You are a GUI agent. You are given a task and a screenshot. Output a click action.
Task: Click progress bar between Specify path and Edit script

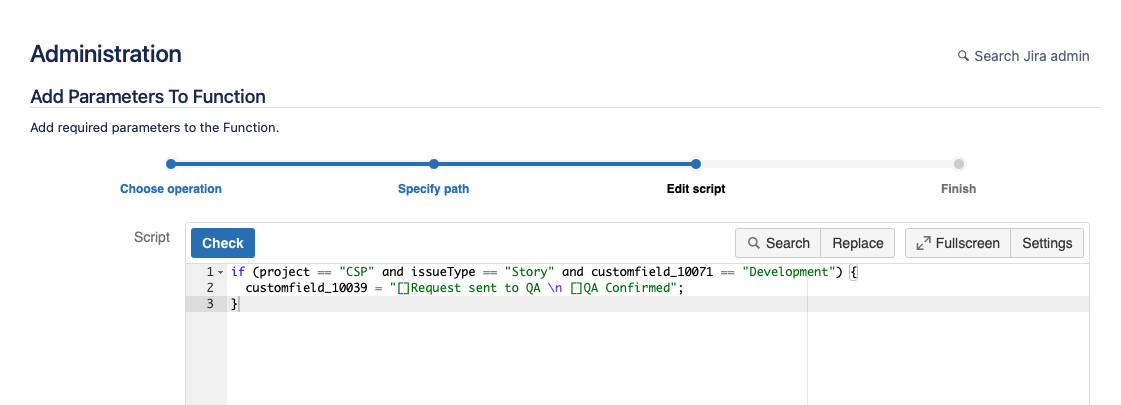tap(565, 164)
